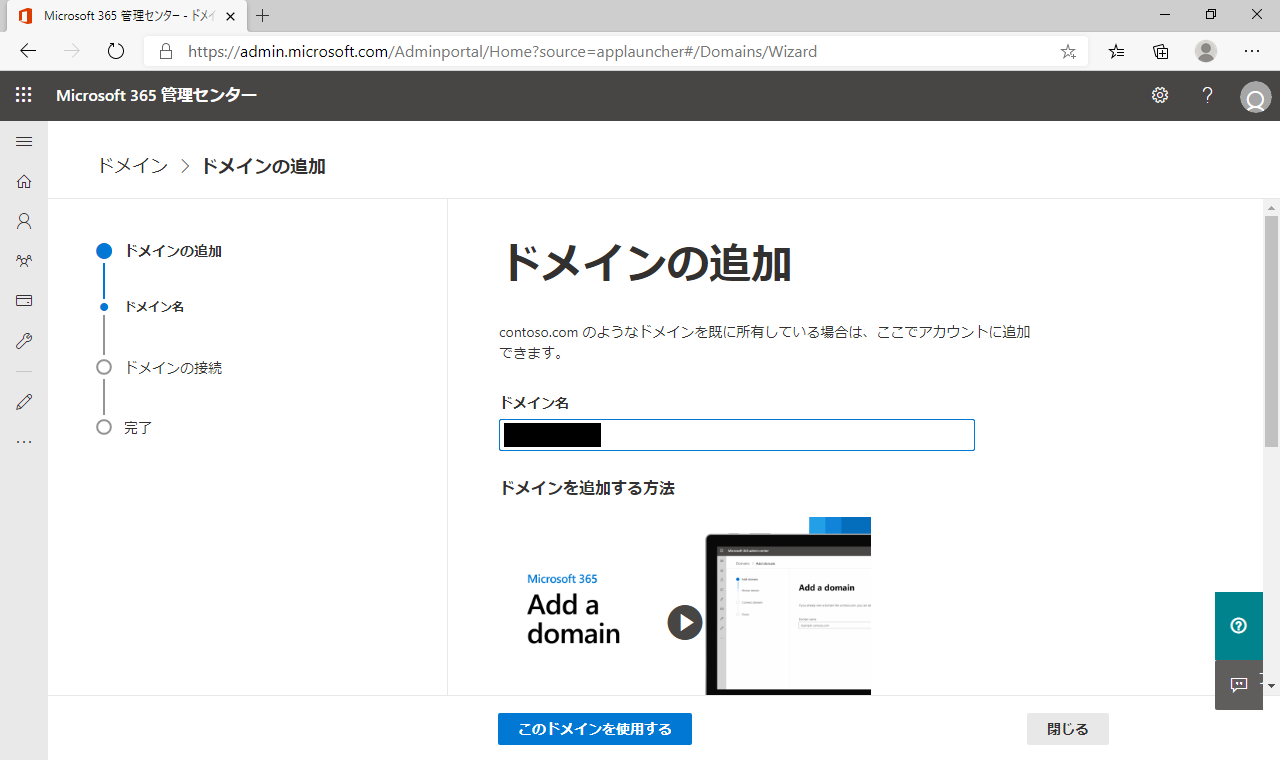View site info via the lock icon

coord(166,51)
